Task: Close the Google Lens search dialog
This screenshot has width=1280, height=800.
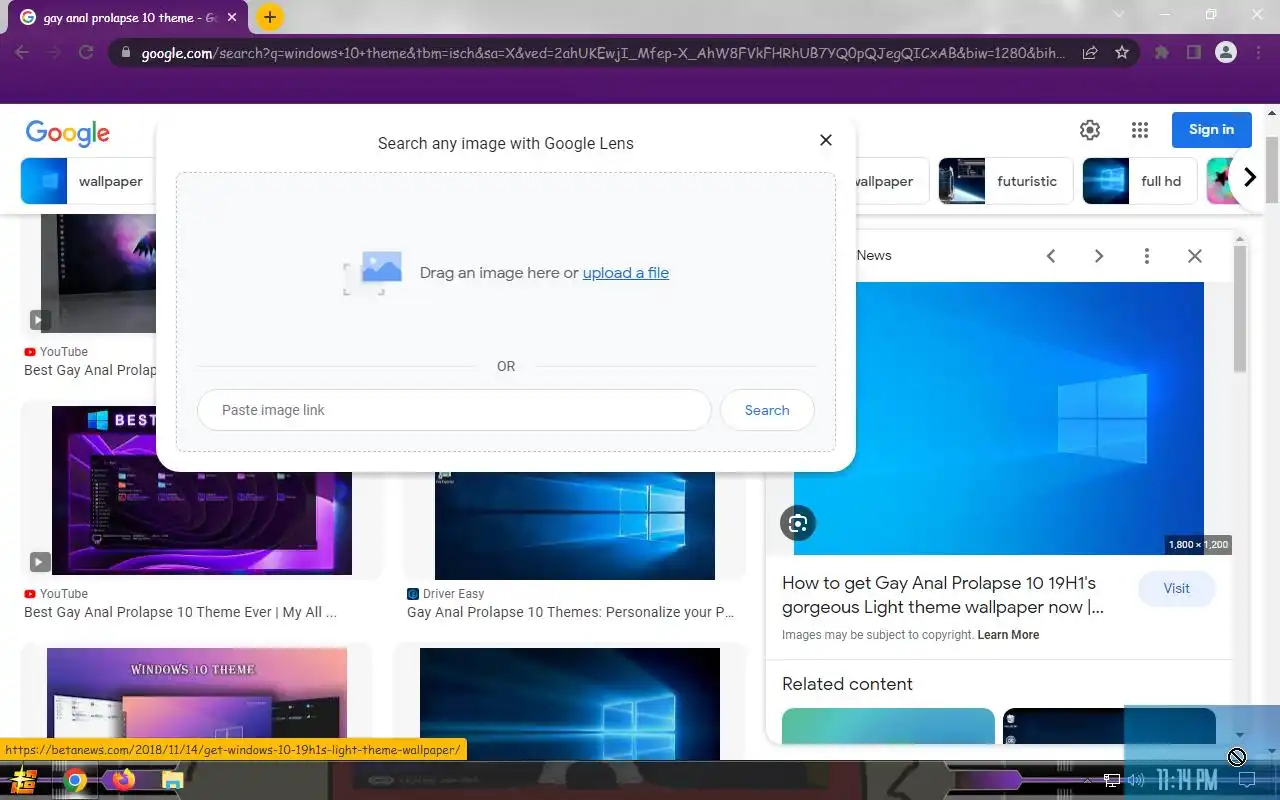Action: click(x=826, y=140)
